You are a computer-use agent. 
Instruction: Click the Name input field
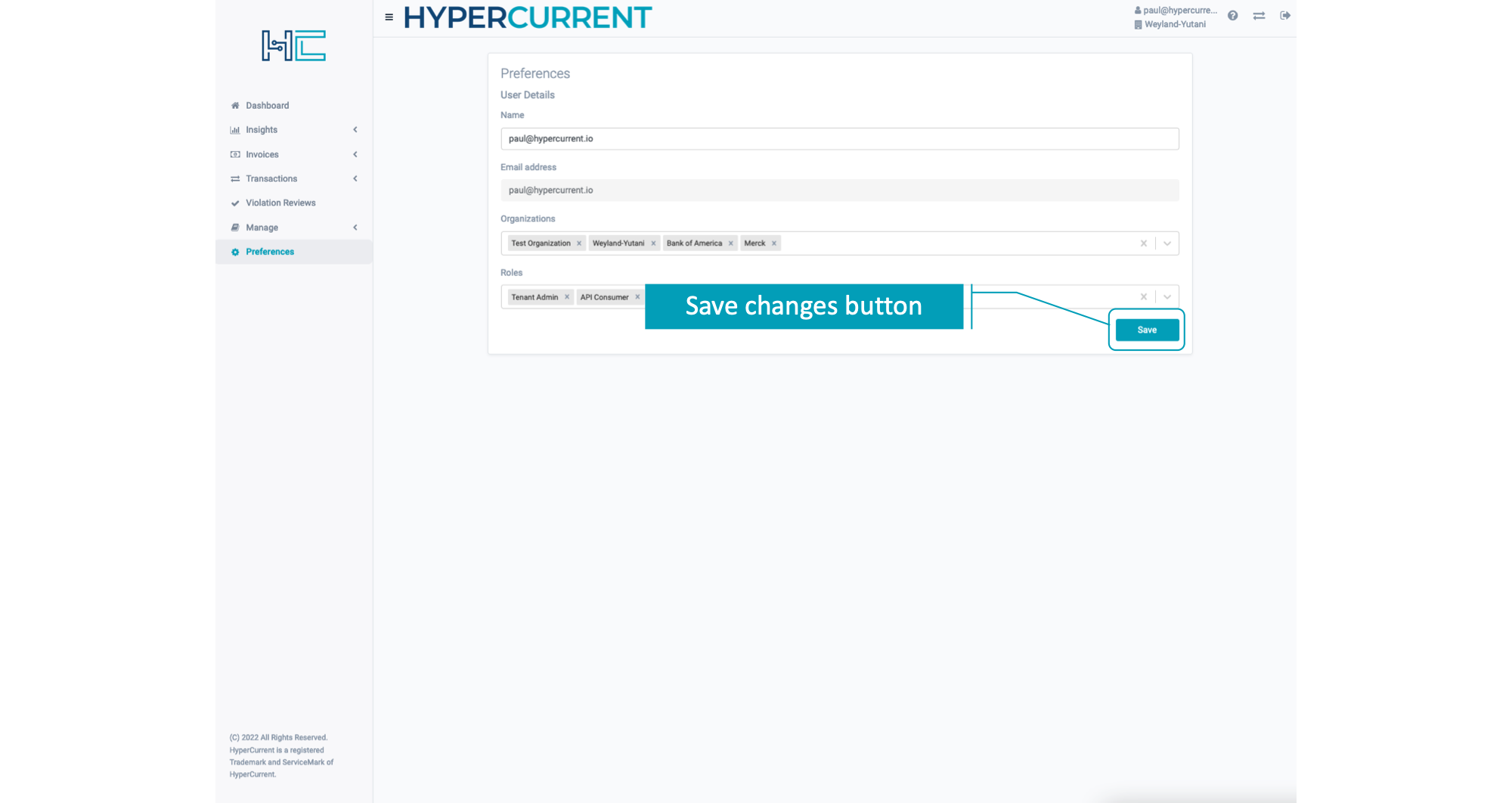[x=839, y=139]
